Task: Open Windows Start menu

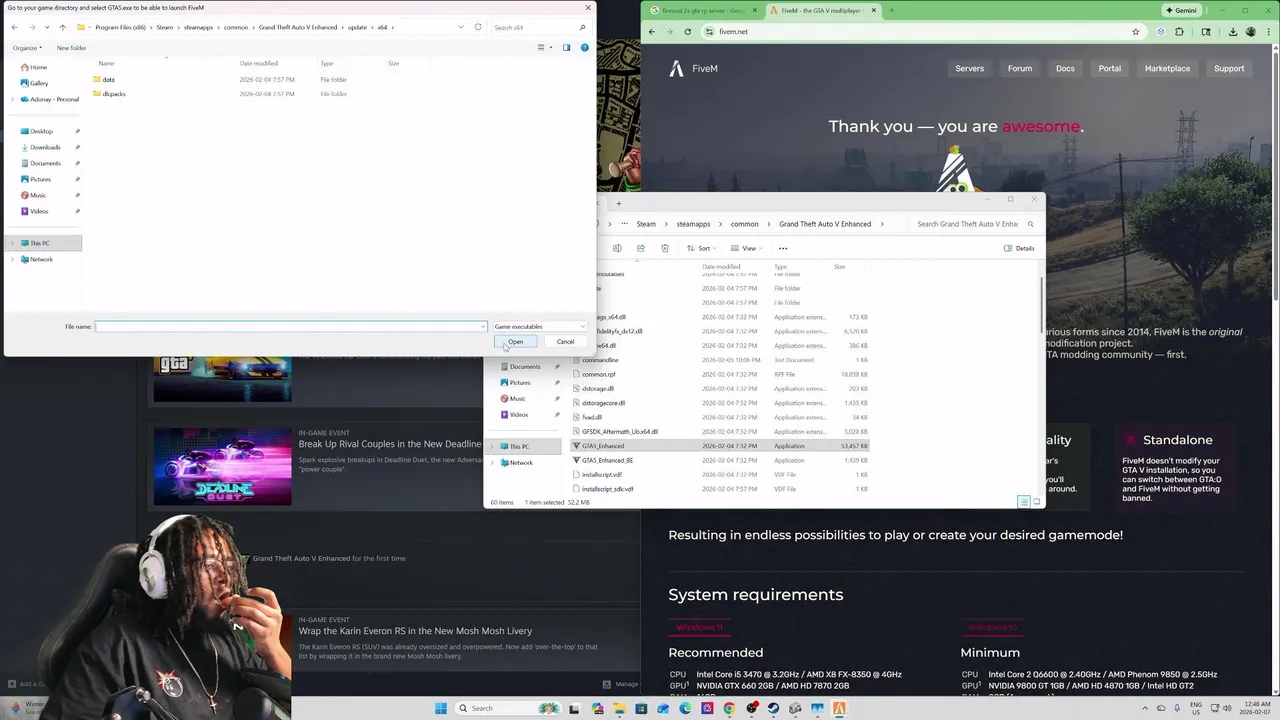Action: 440,708
